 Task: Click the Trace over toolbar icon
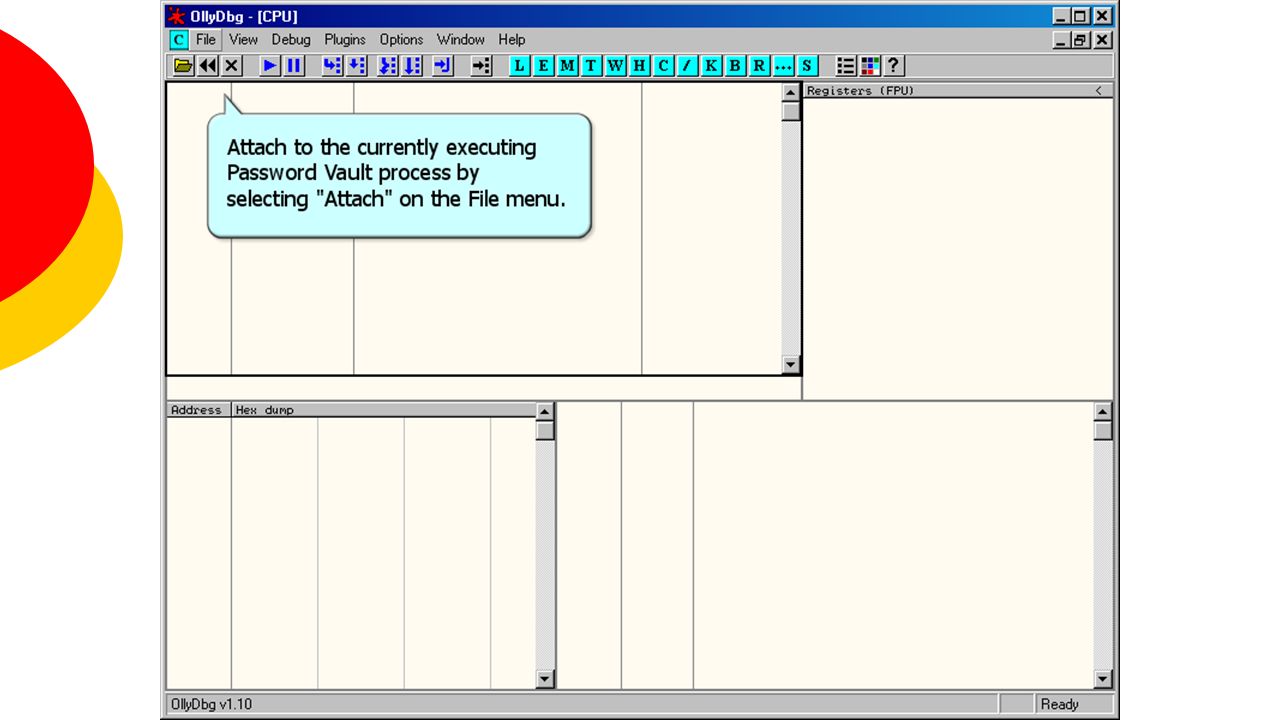point(412,66)
